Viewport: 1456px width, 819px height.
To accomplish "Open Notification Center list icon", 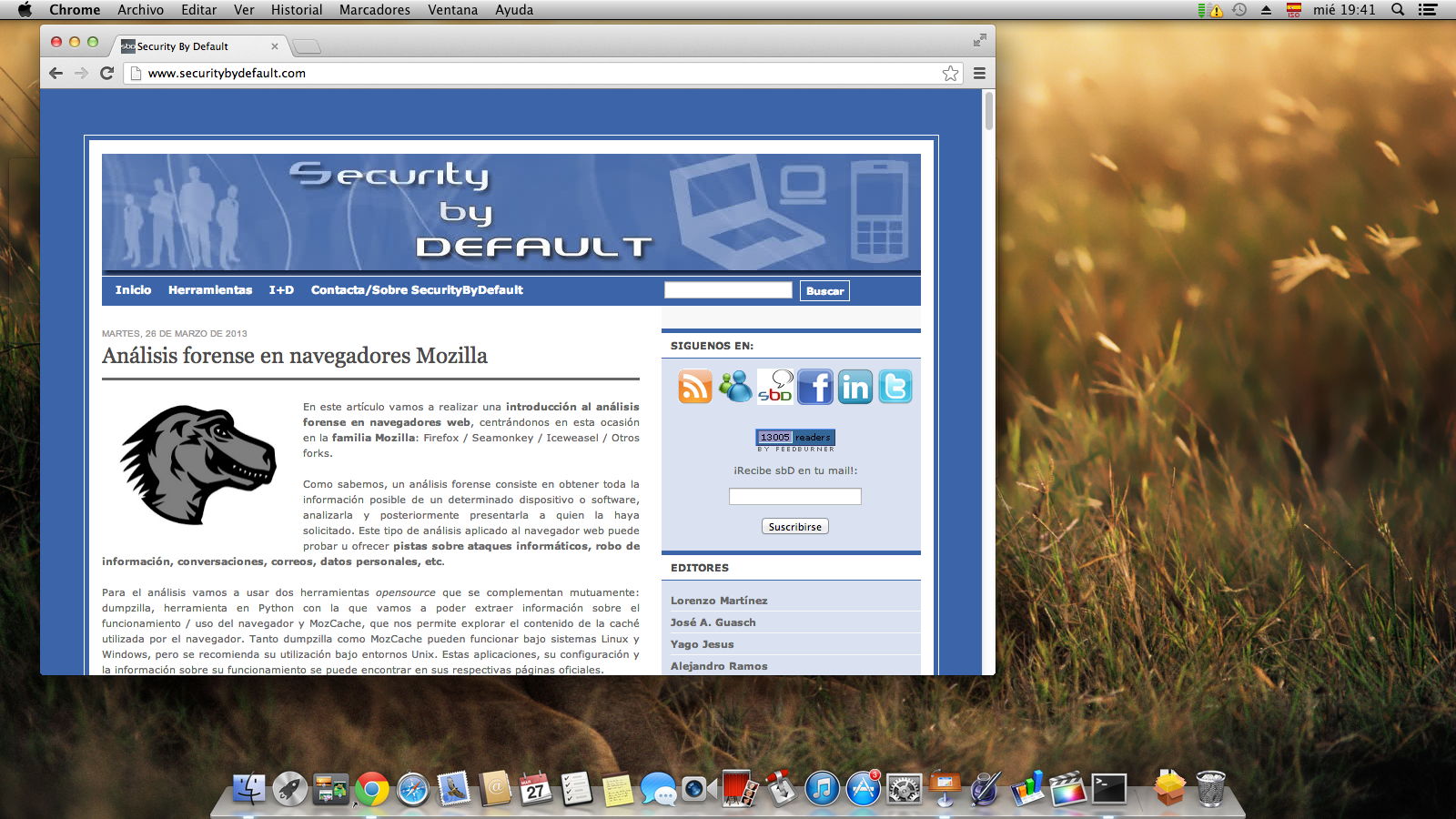I will (1428, 10).
